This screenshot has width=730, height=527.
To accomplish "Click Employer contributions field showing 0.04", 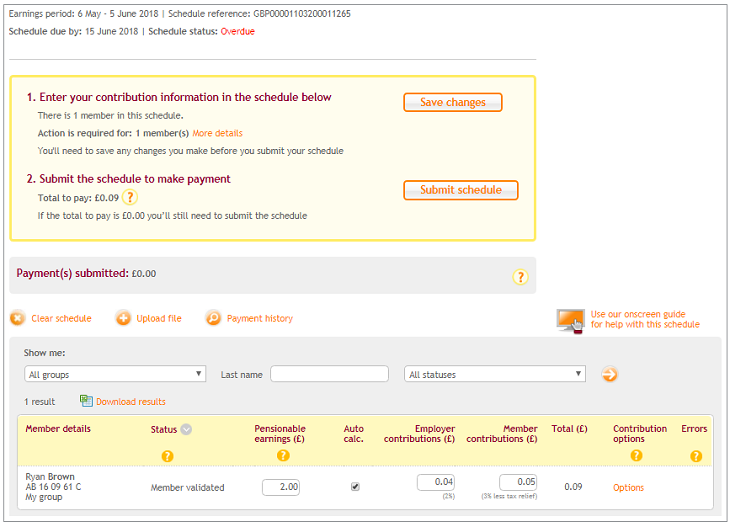I will tap(436, 482).
